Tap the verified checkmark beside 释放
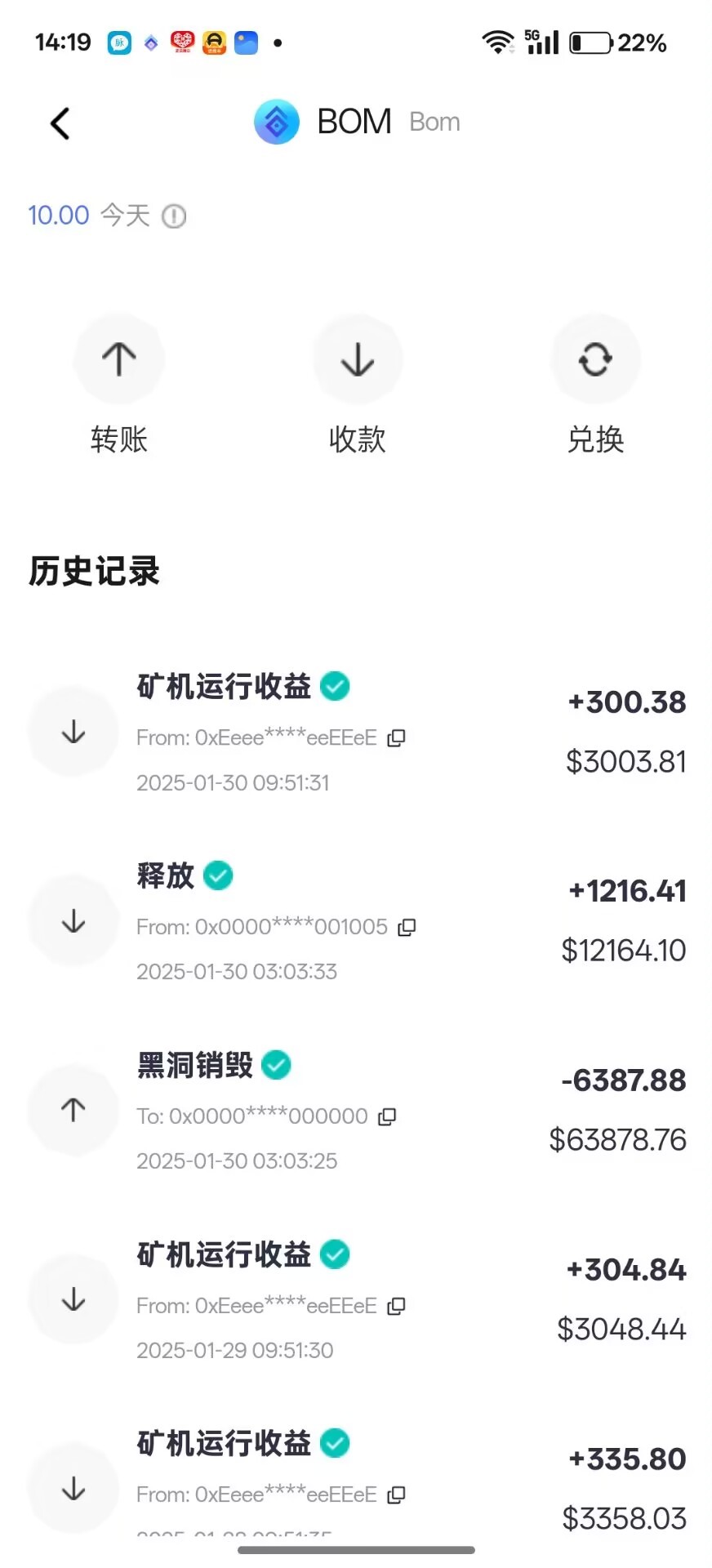Screen dimensions: 712x1568 click(218, 876)
